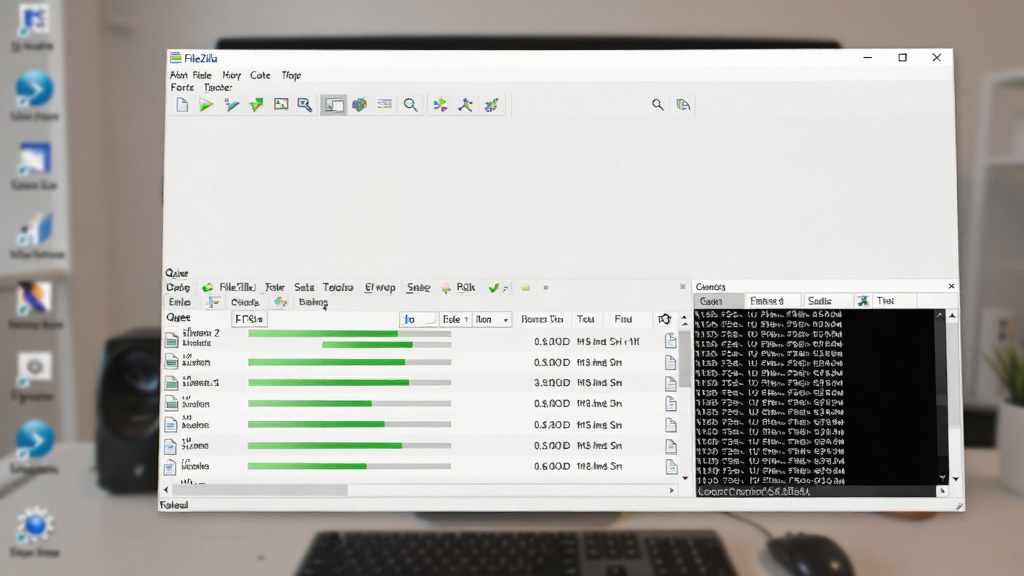Click the document icon on the 0.60OD row
Image resolution: width=1024 pixels, height=576 pixels.
(671, 466)
